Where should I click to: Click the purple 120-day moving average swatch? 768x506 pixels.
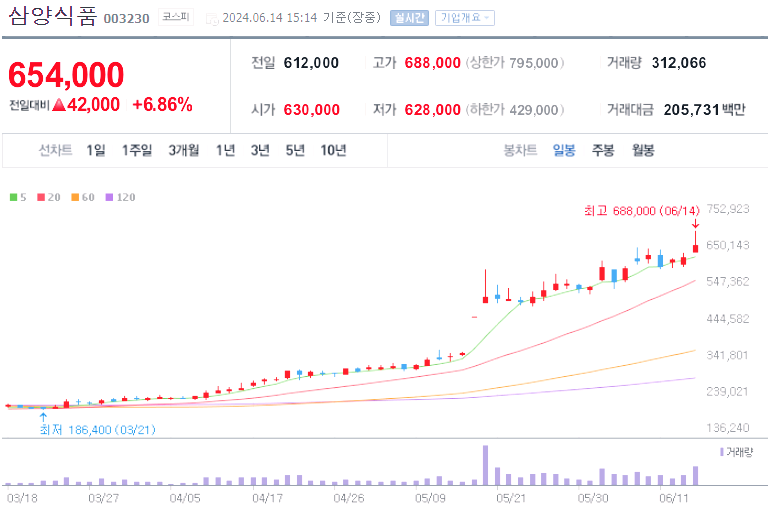[x=109, y=197]
